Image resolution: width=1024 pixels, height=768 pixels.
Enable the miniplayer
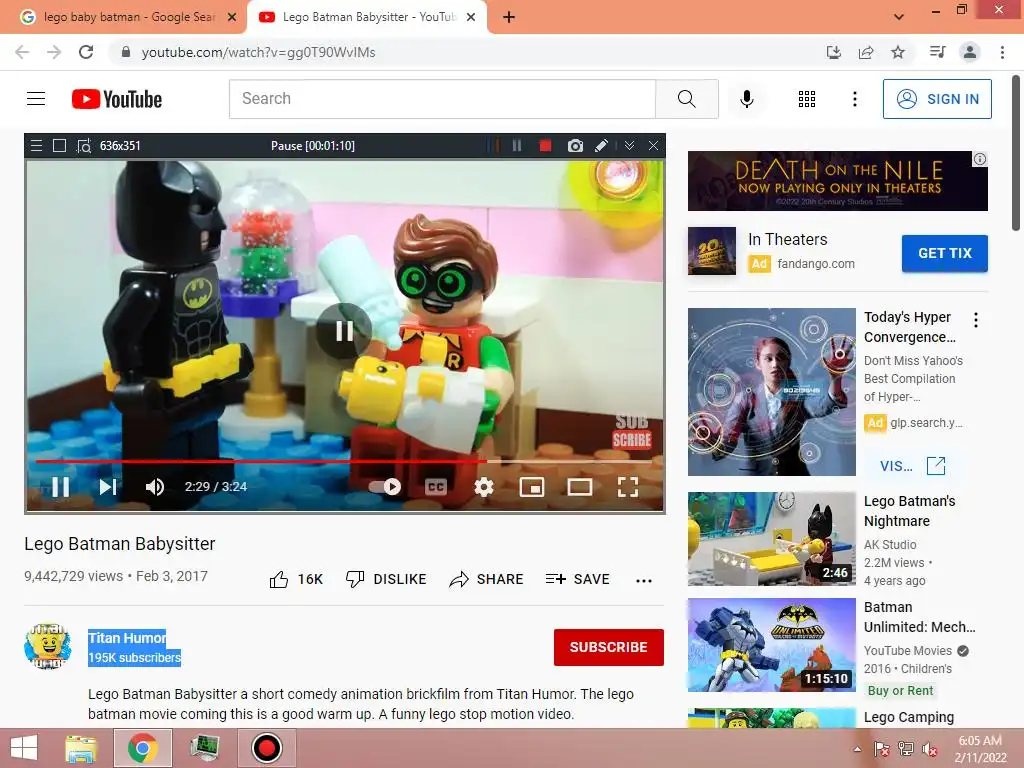(532, 487)
